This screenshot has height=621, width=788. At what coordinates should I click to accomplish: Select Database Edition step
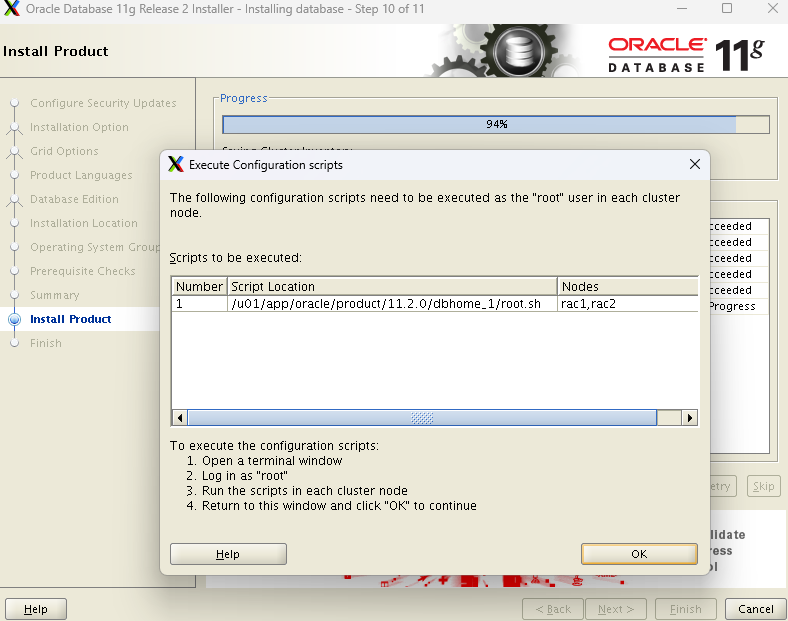(x=74, y=199)
